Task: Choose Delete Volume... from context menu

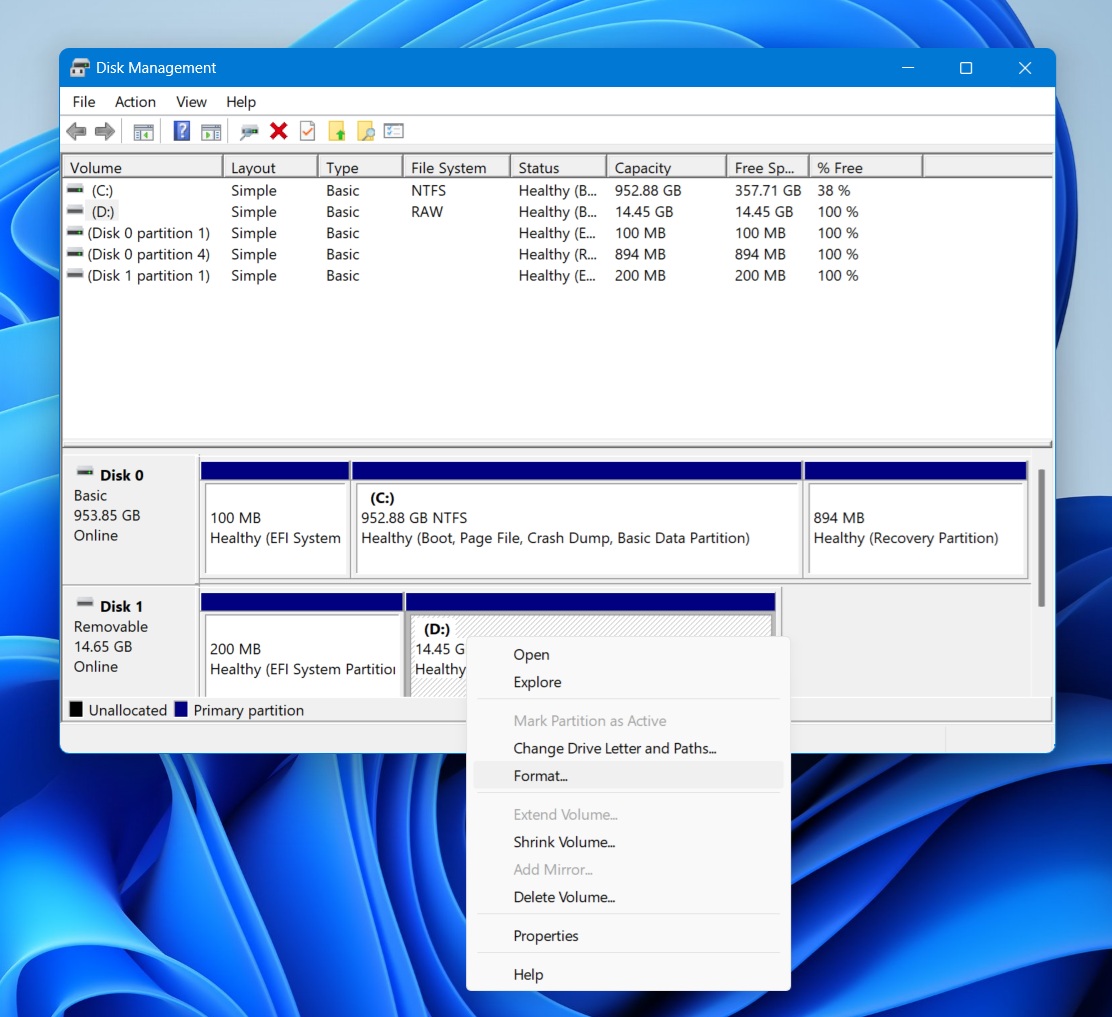Action: [628, 897]
